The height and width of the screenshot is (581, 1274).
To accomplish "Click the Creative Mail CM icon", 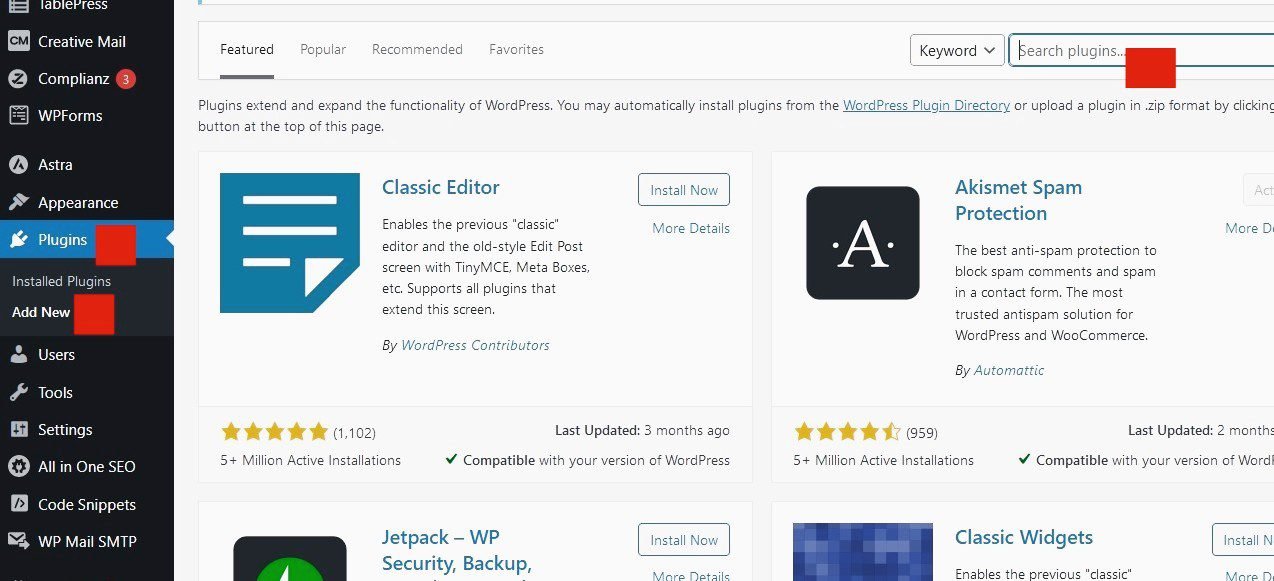I will (18, 42).
